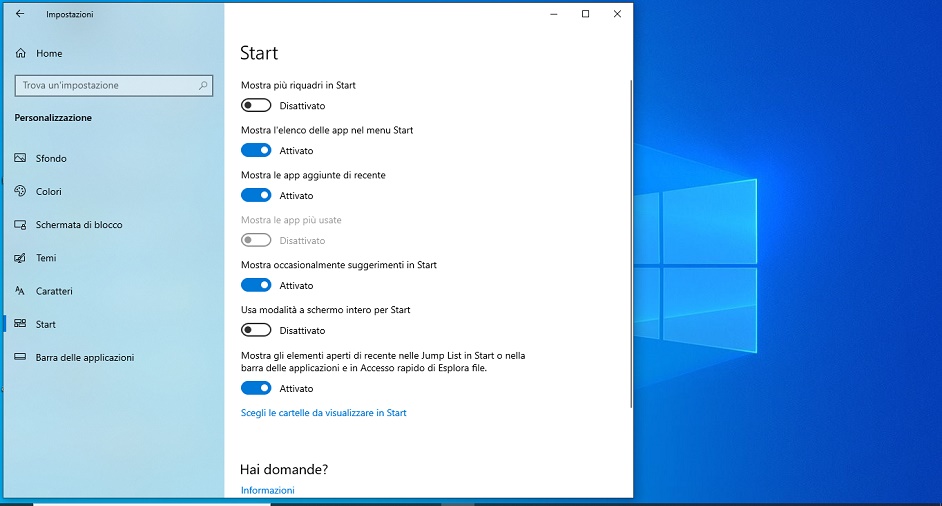Select the Sfondo picture icon
This screenshot has width=942, height=506.
click(20, 158)
